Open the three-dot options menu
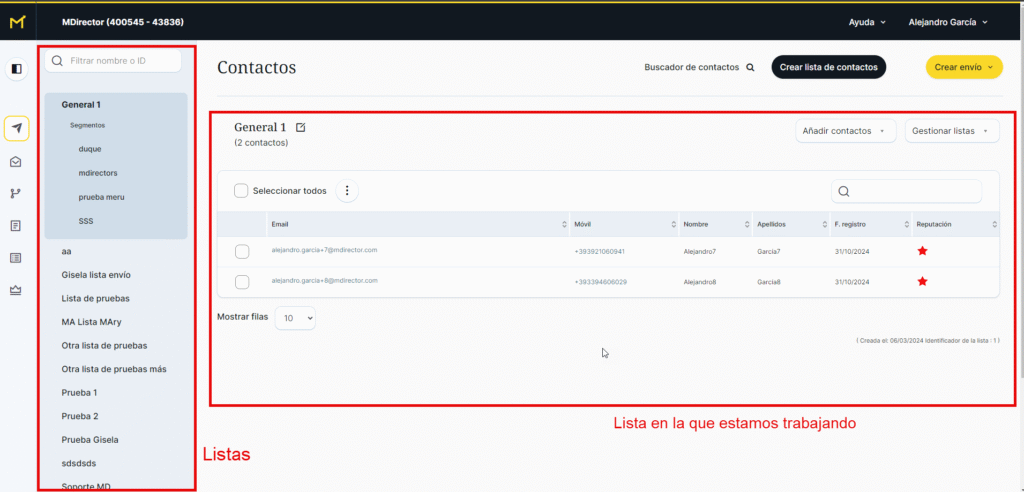Viewport: 1024px width, 492px height. (x=347, y=191)
